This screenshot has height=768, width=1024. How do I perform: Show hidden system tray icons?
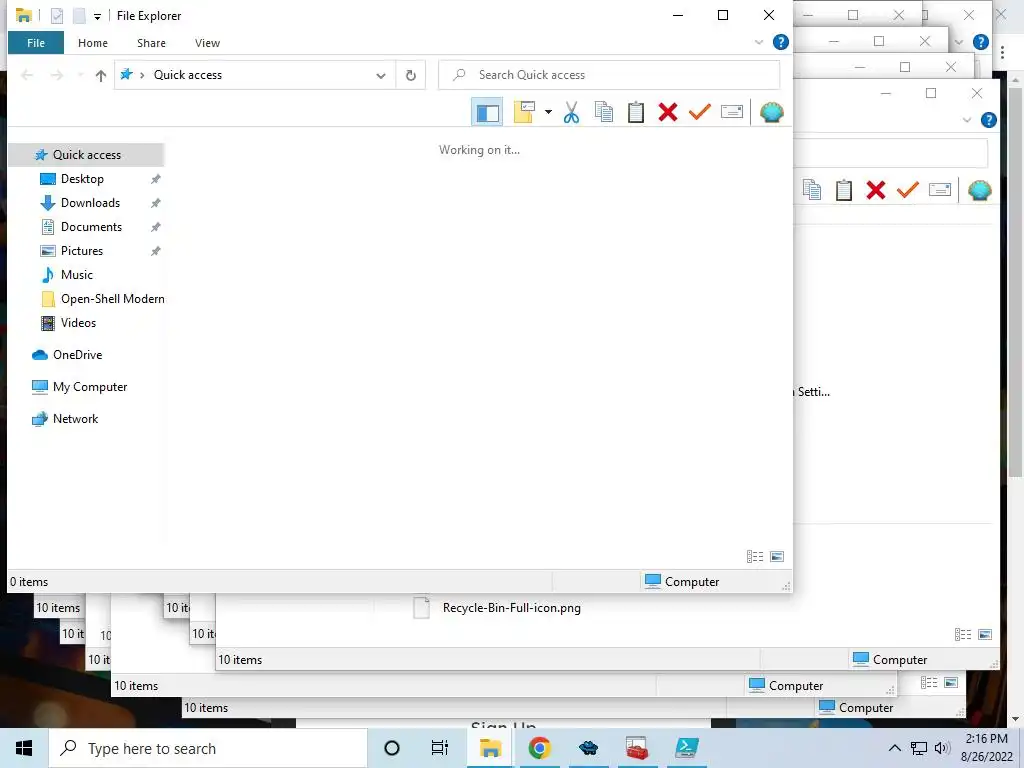click(895, 748)
